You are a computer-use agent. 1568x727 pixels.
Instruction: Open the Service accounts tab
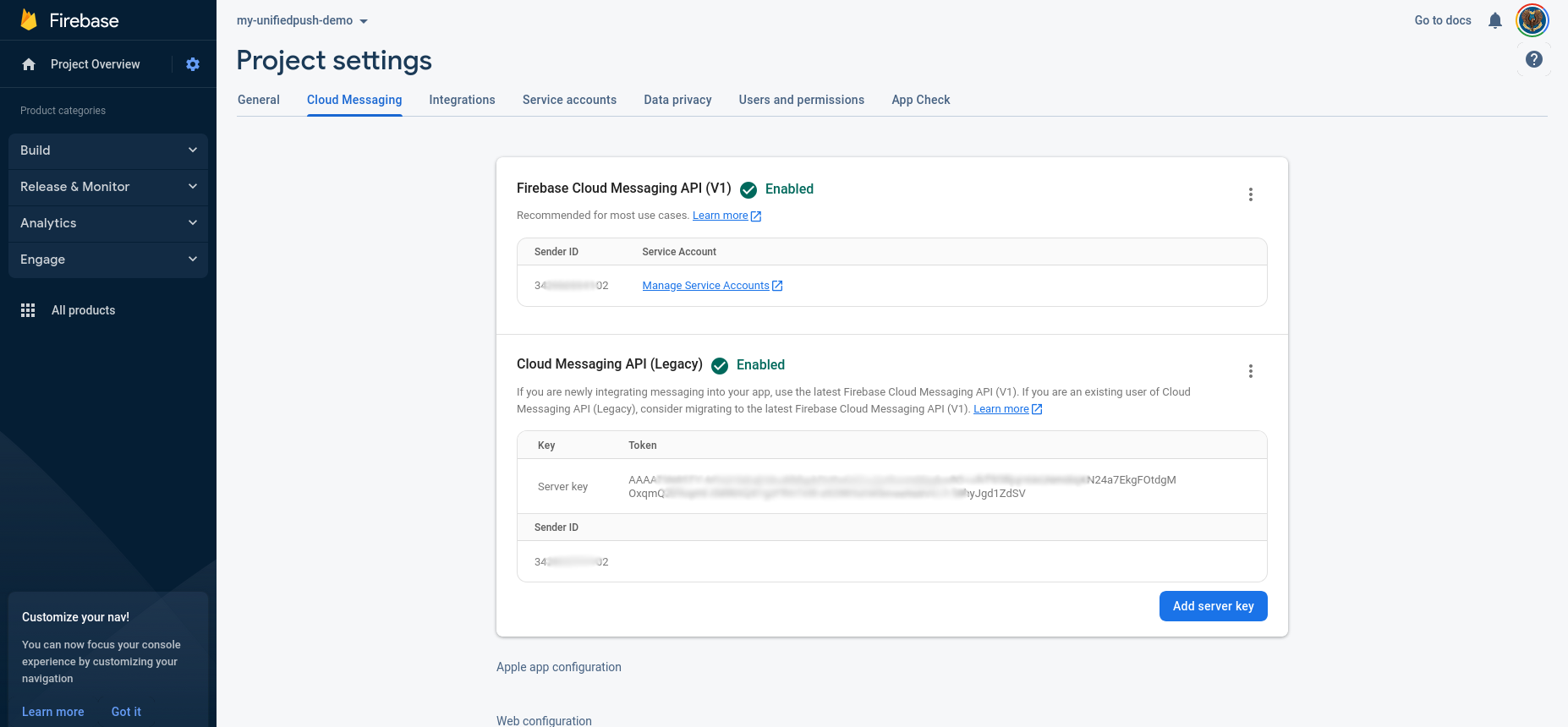(569, 100)
